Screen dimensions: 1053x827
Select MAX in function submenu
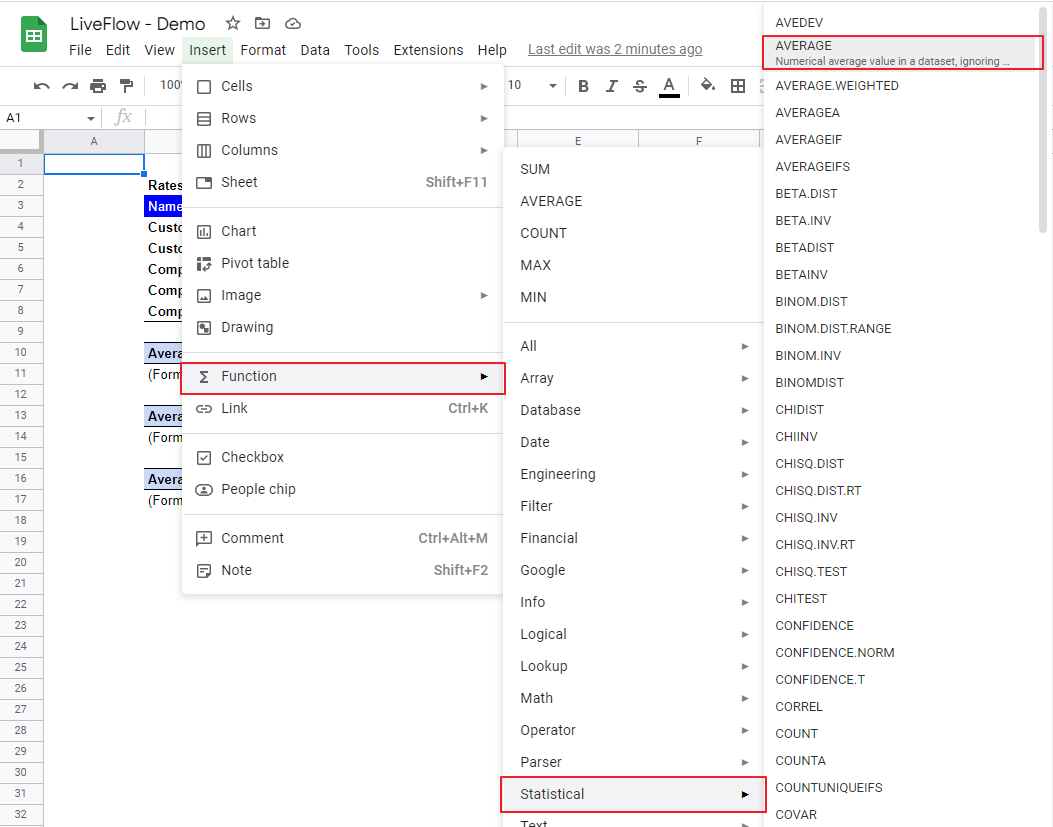[633, 265]
